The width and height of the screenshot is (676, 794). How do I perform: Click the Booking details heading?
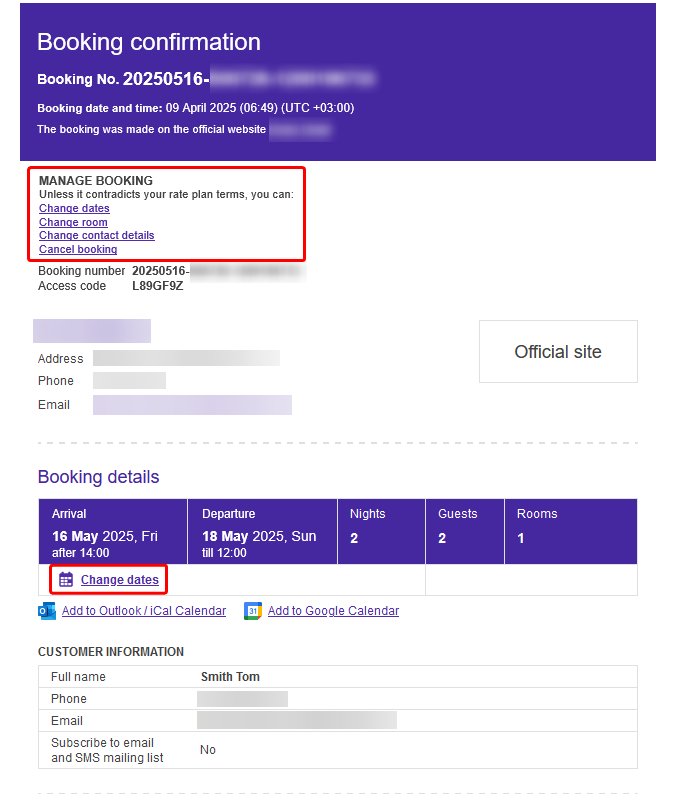point(99,477)
